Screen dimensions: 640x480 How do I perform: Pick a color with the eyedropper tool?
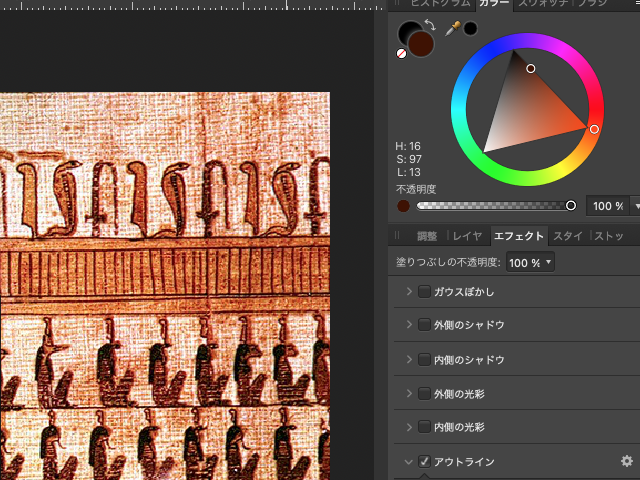pos(453,29)
